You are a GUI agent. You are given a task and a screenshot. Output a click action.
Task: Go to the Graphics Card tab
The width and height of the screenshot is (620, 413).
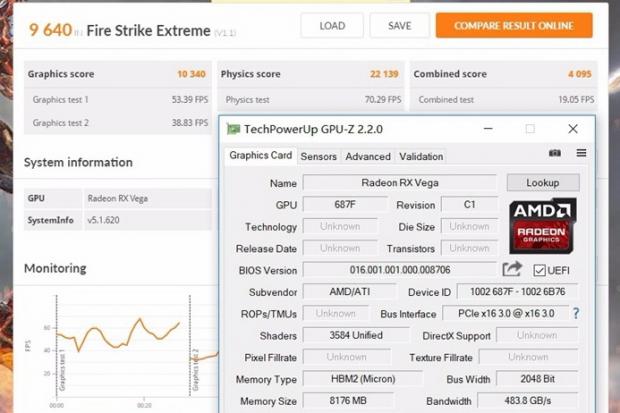[x=261, y=156]
